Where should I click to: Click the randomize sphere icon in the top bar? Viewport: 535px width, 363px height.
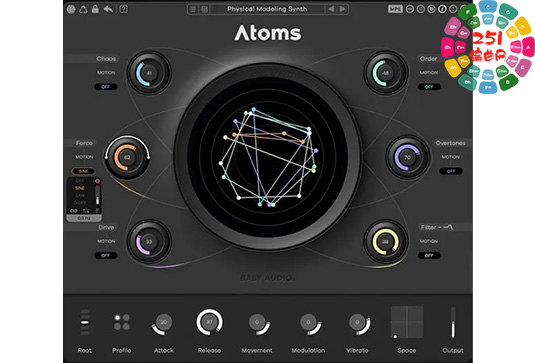point(71,9)
